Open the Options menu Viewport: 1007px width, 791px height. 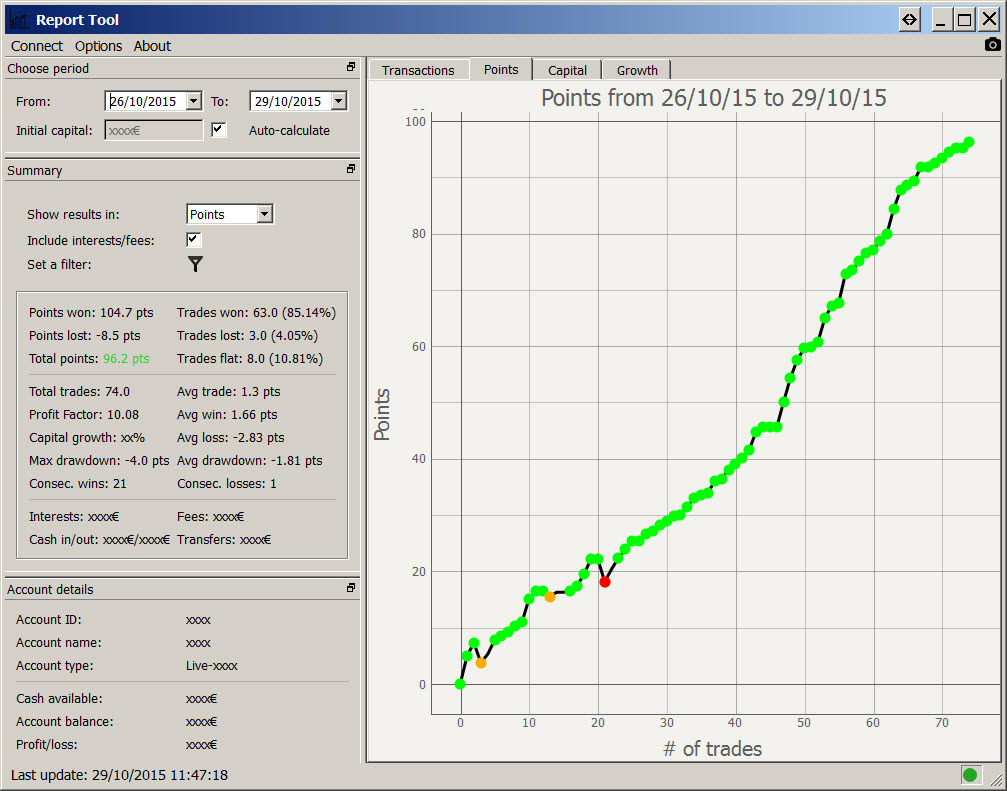point(98,46)
